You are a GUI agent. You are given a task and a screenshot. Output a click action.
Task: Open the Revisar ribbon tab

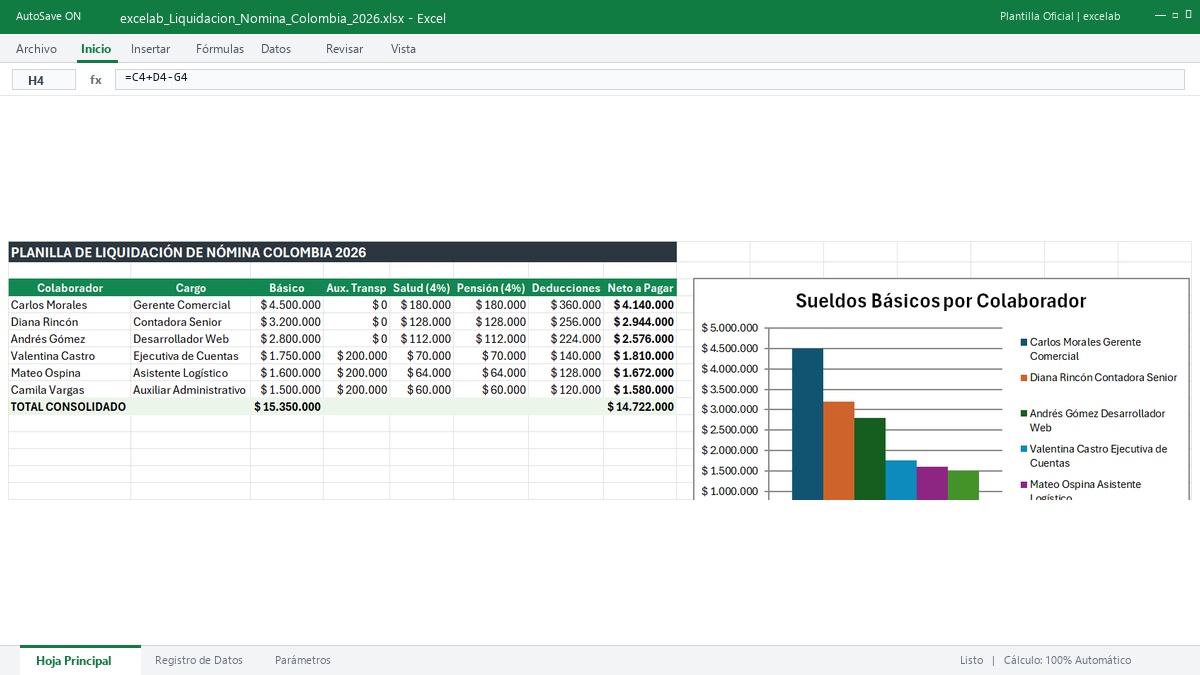[x=345, y=49]
